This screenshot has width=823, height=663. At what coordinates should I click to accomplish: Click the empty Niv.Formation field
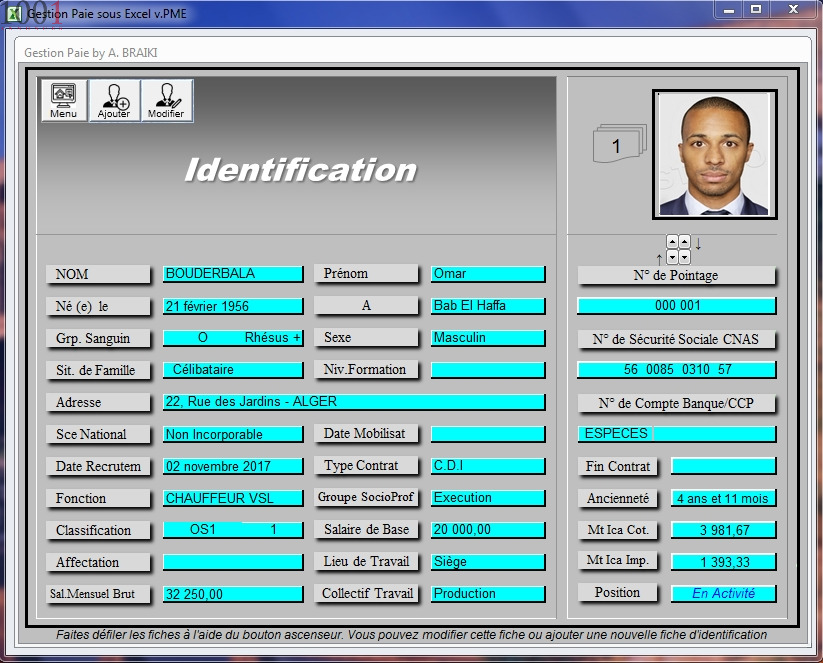(x=488, y=370)
